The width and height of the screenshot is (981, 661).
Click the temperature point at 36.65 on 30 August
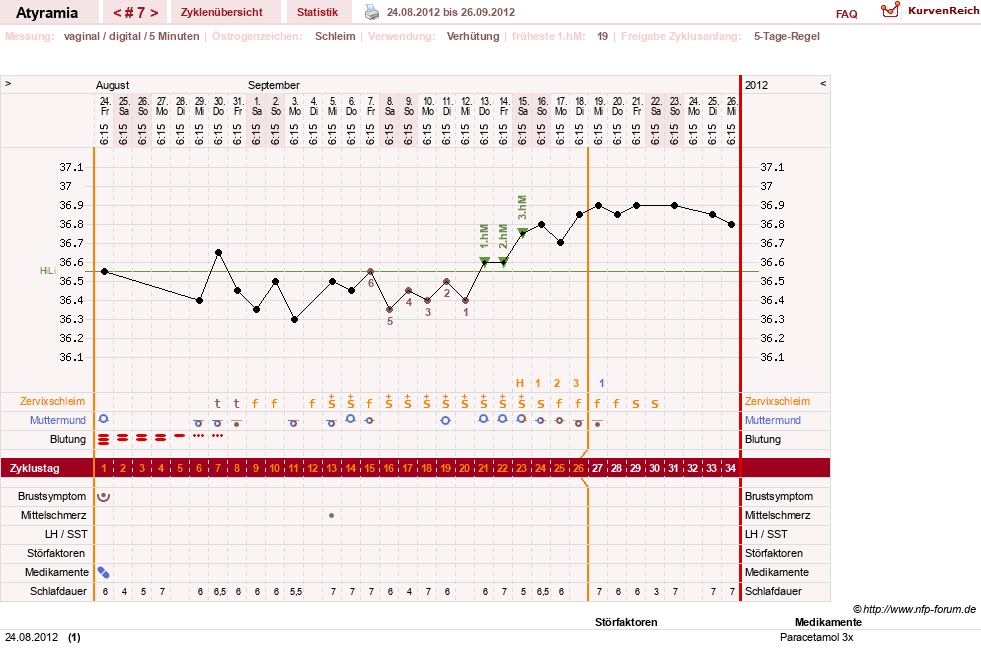click(218, 253)
